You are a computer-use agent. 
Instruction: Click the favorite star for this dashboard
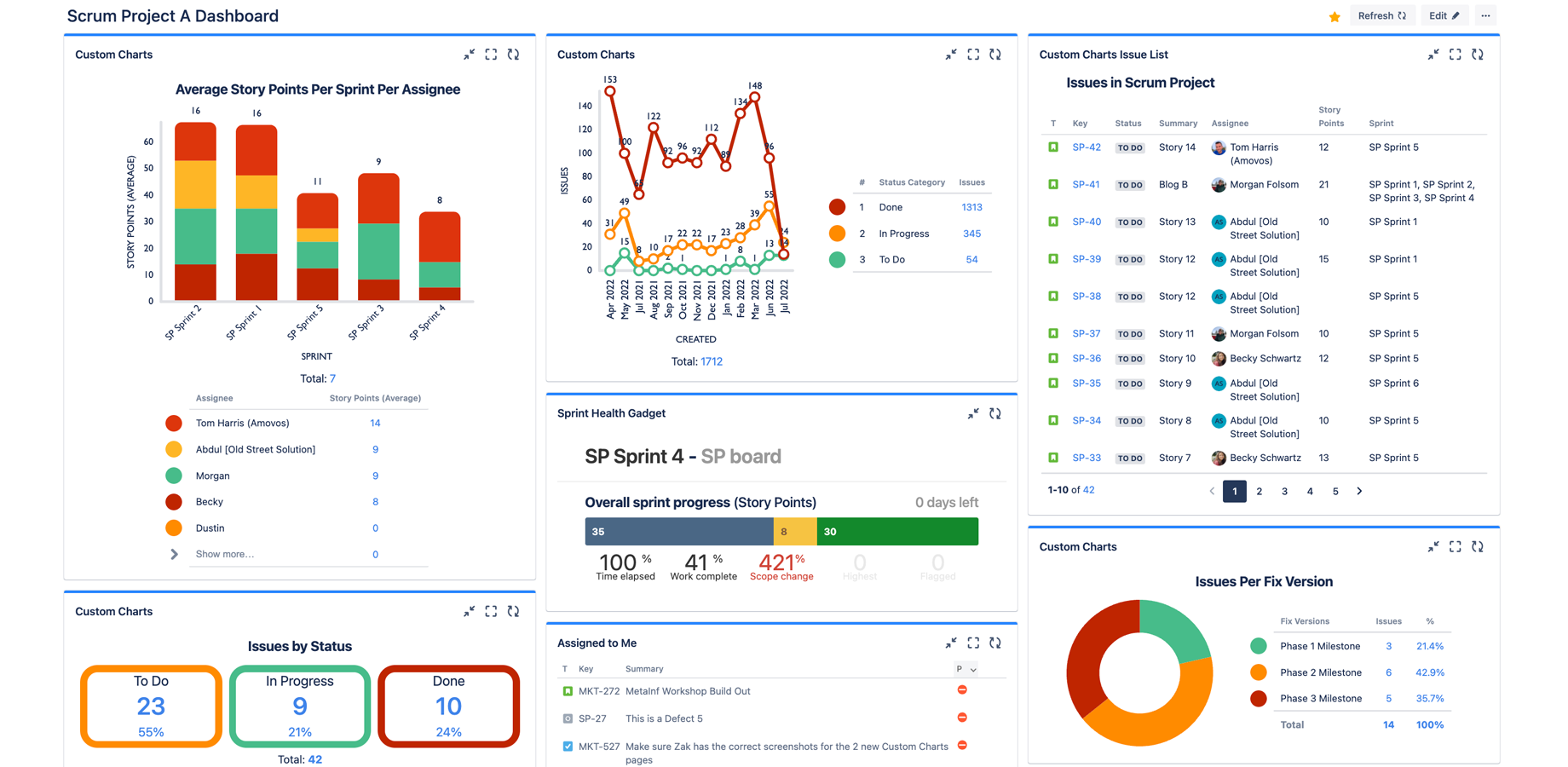[x=1335, y=15]
